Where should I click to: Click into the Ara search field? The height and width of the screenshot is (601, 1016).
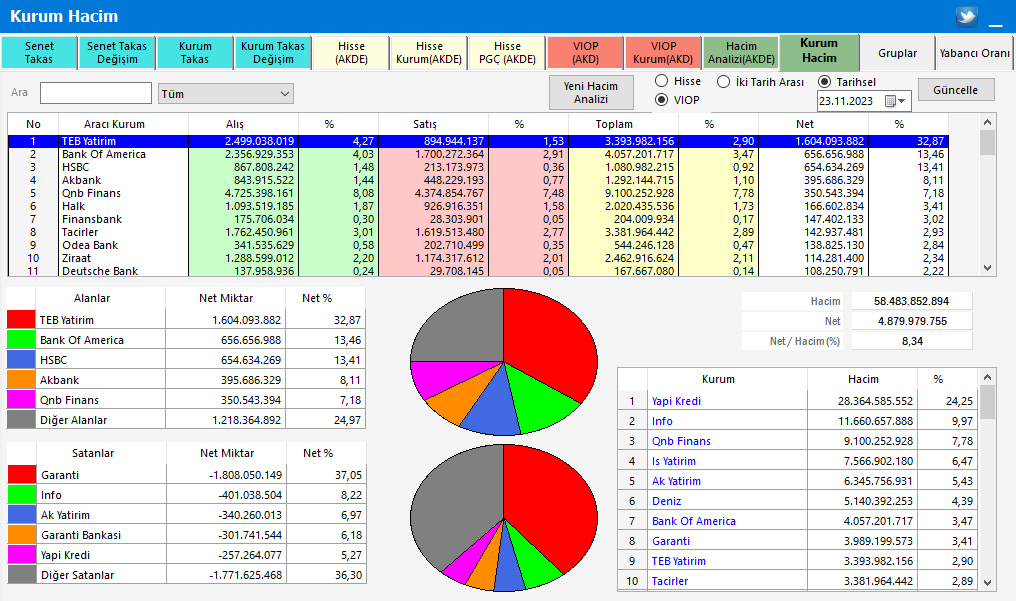[x=96, y=93]
